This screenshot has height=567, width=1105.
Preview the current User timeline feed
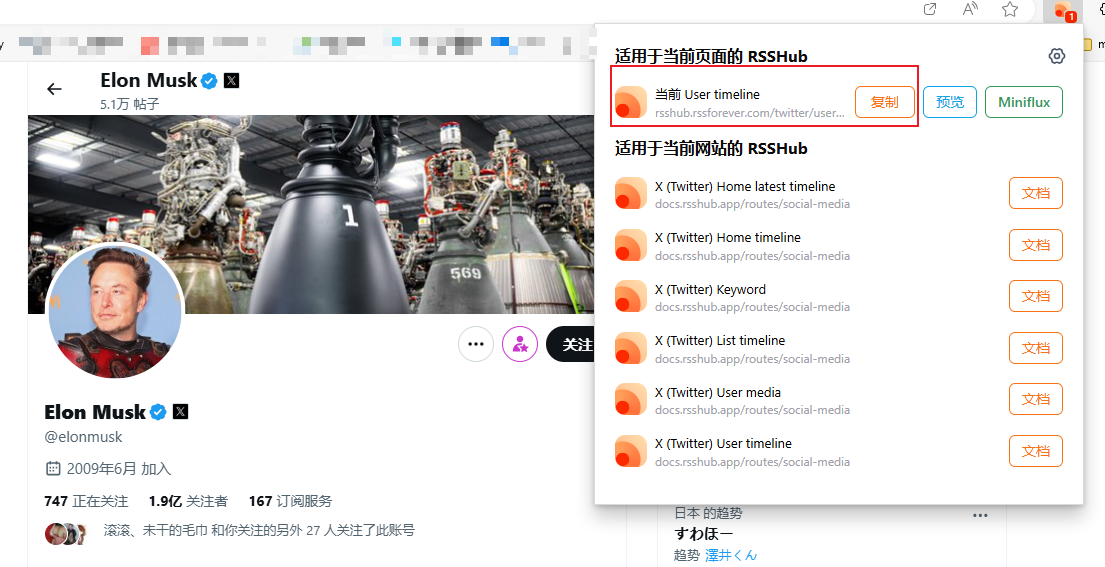tap(950, 102)
